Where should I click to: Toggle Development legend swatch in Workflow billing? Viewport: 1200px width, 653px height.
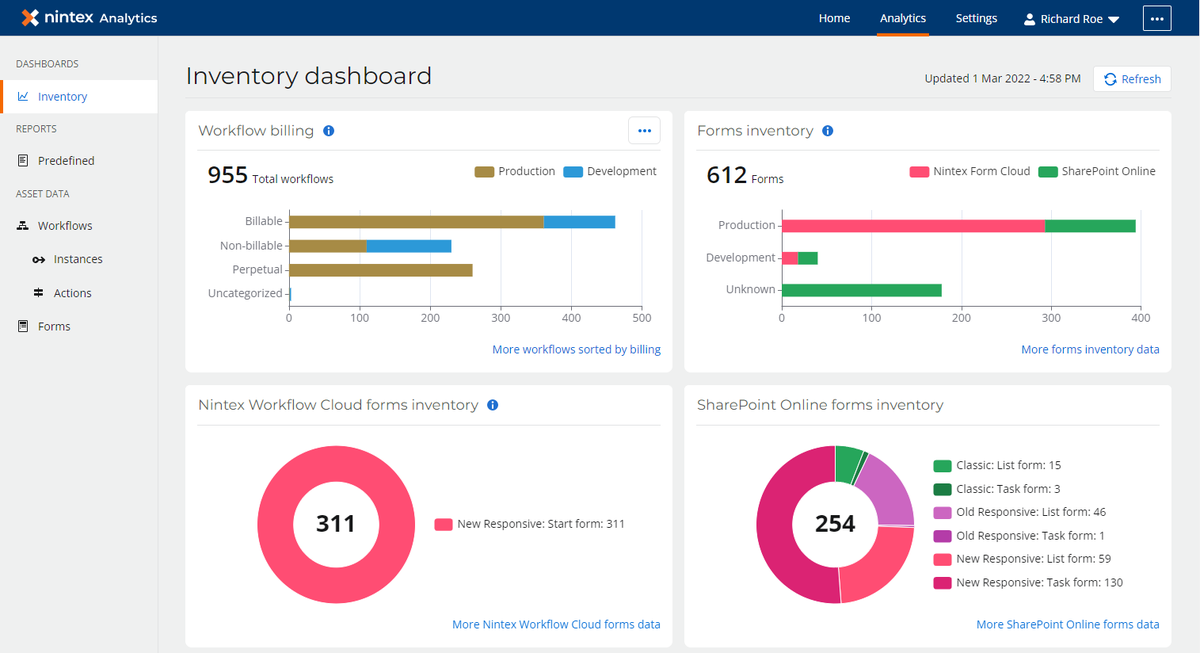click(573, 172)
